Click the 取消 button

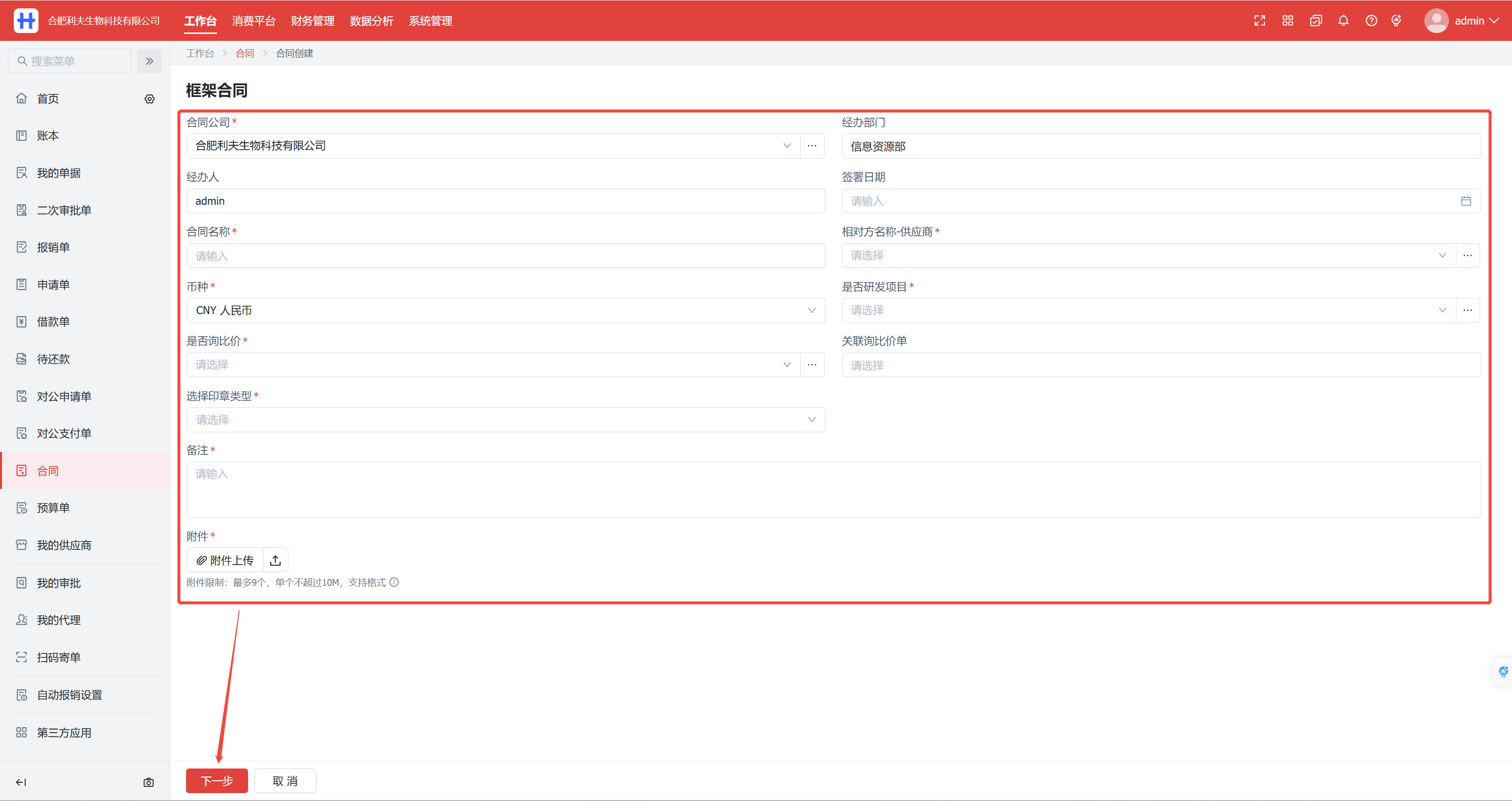click(285, 781)
